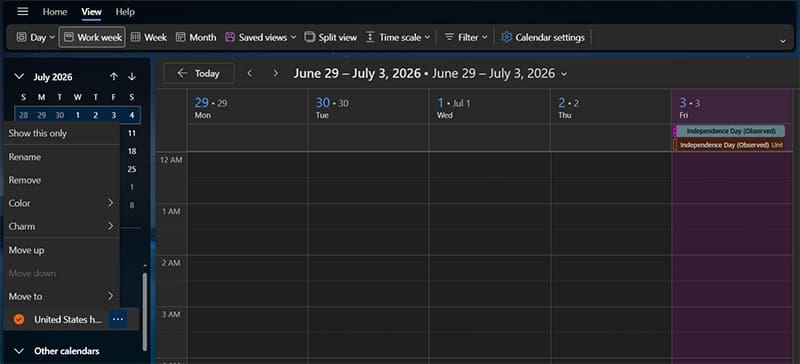Select date 18 in mini calendar
Screen dimensions: 800x364
pyautogui.click(x=132, y=151)
